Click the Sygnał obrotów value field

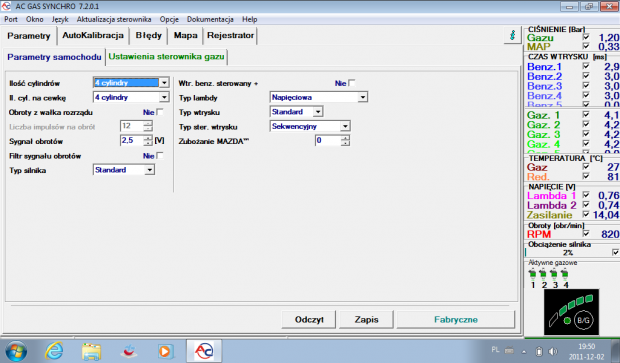click(131, 140)
